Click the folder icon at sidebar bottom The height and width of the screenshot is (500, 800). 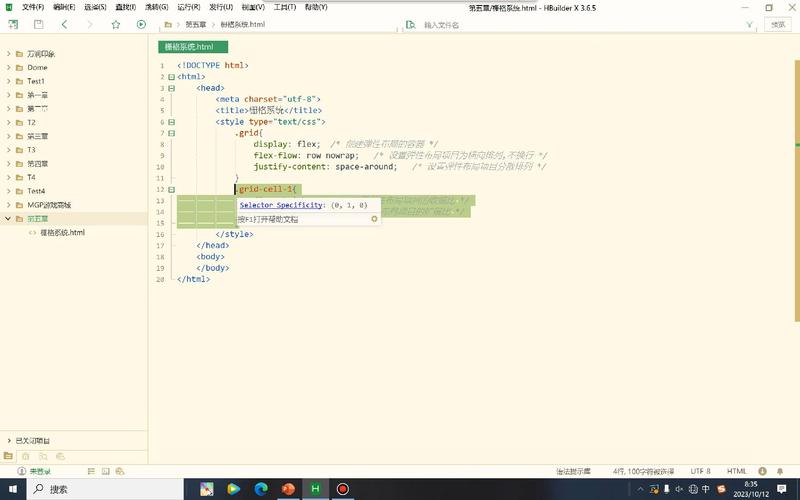point(8,456)
